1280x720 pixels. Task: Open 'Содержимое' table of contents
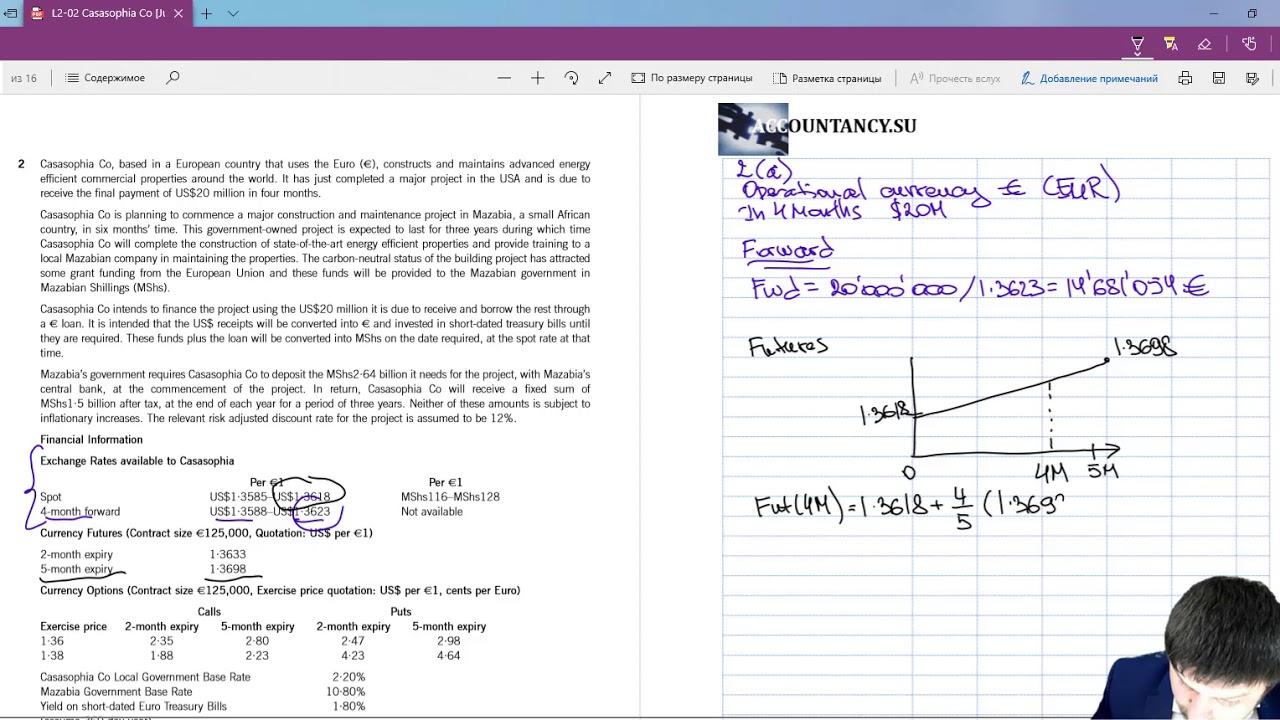pyautogui.click(x=105, y=78)
